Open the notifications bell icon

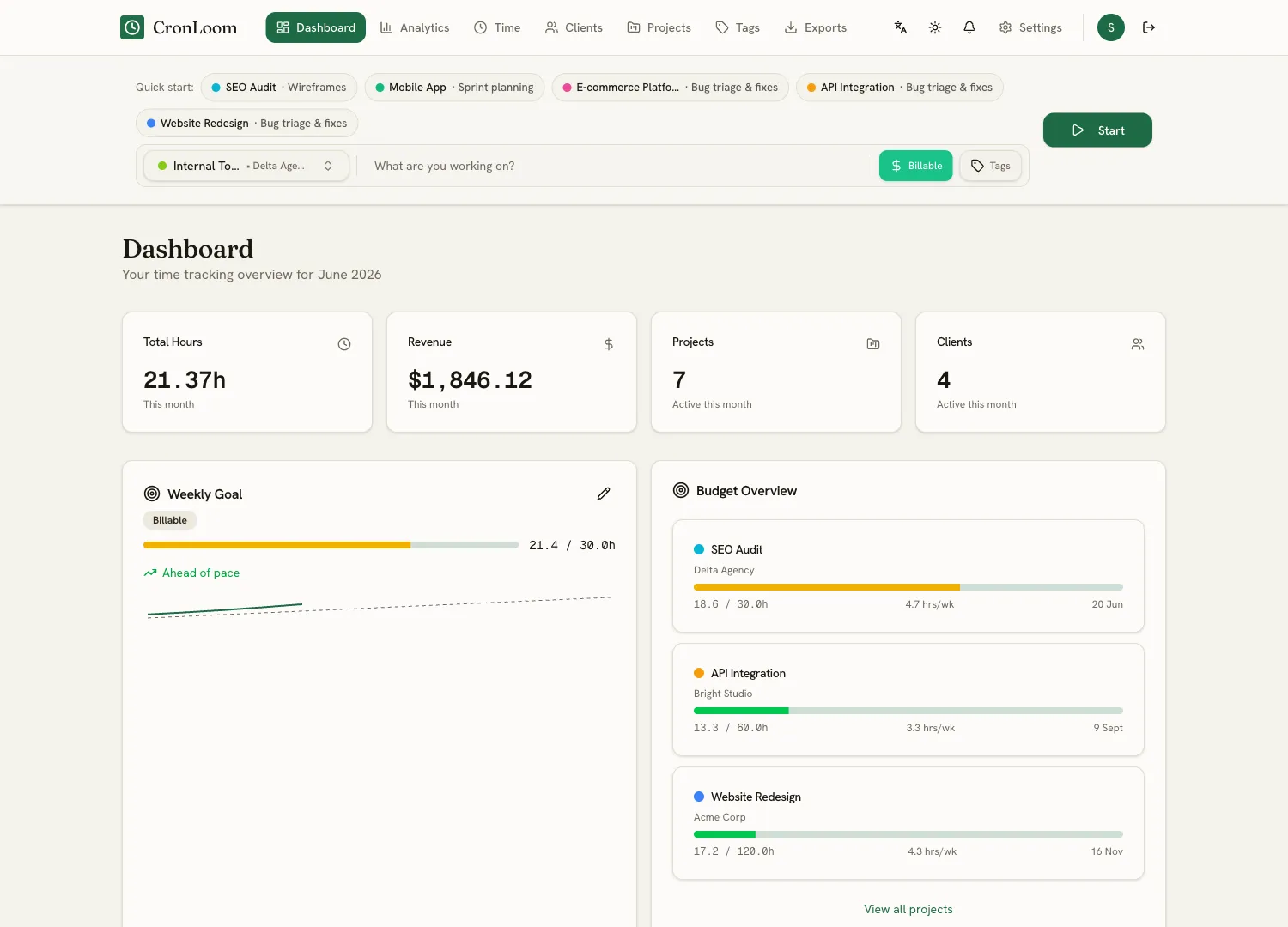(969, 27)
